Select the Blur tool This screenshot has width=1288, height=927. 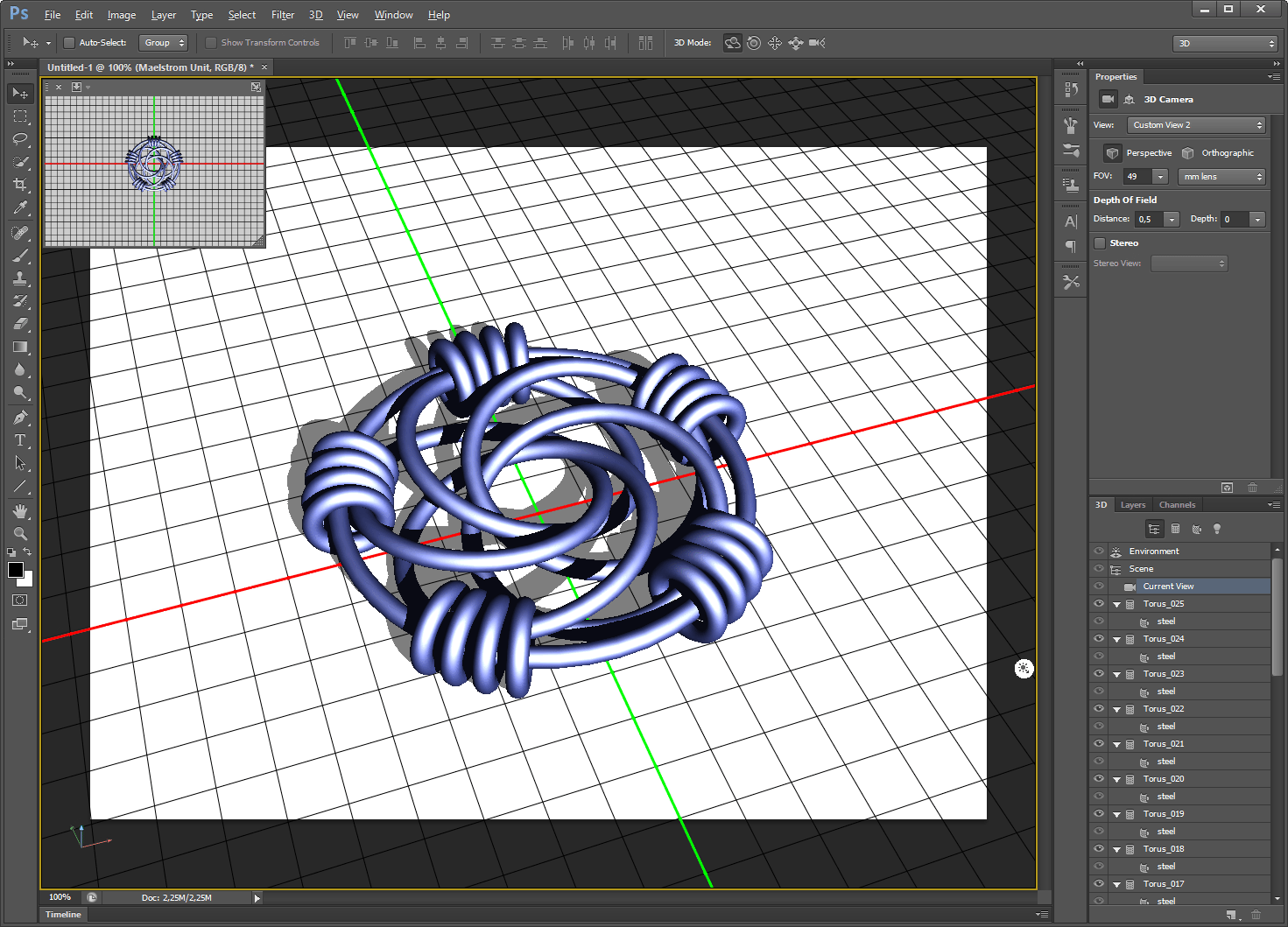[20, 369]
